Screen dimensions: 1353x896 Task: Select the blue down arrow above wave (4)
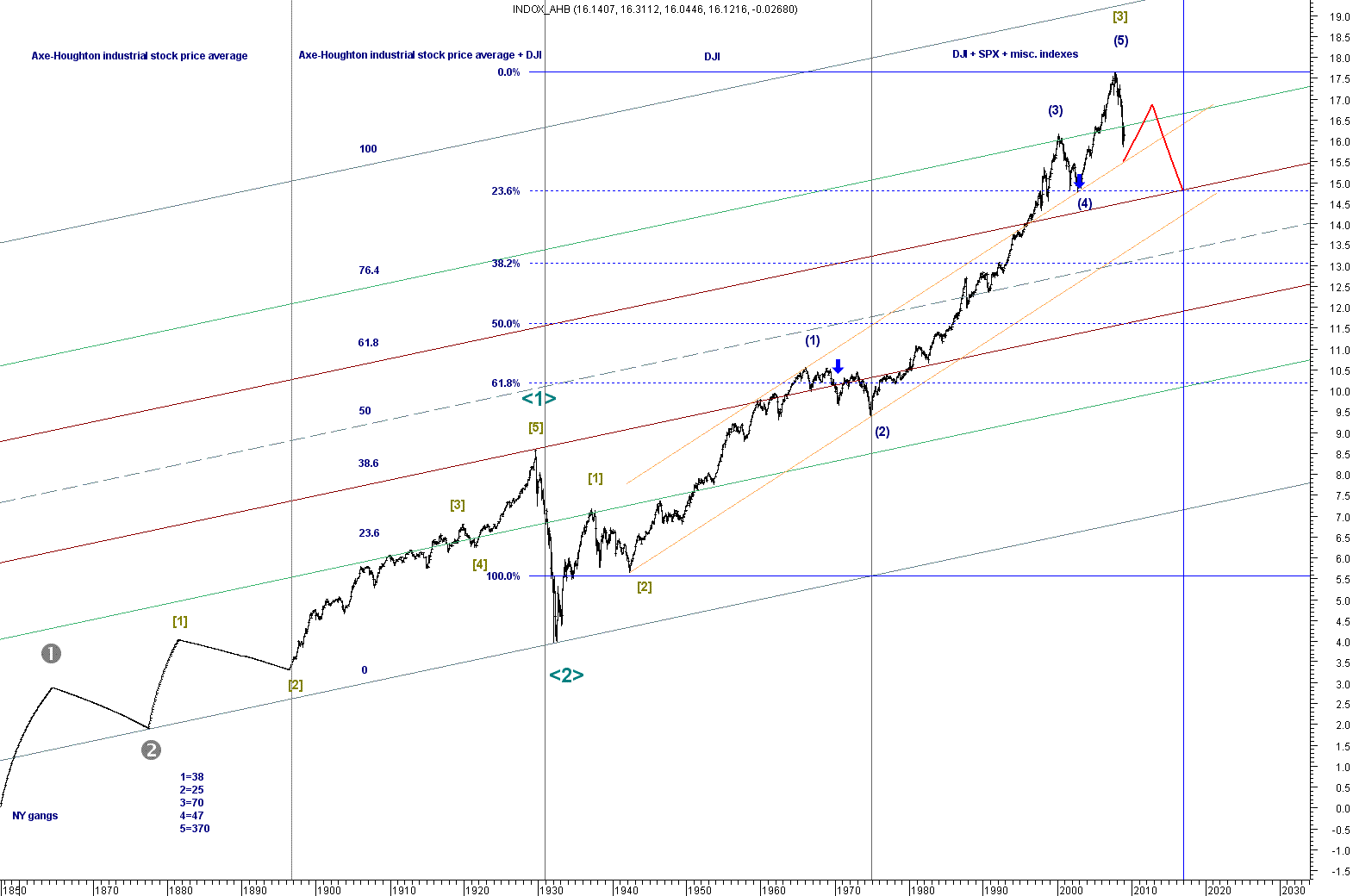[x=1079, y=181]
